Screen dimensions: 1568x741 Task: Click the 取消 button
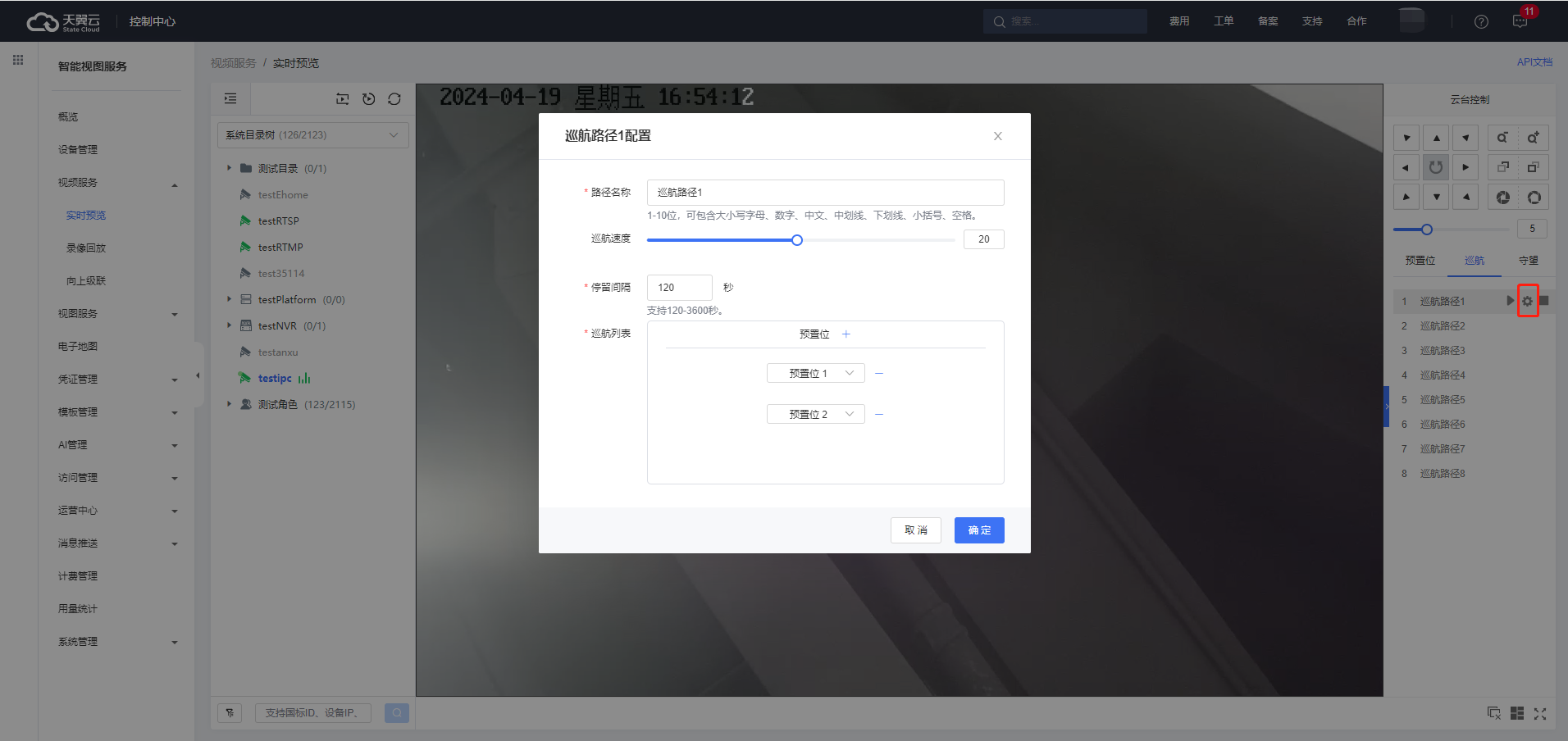[916, 530]
